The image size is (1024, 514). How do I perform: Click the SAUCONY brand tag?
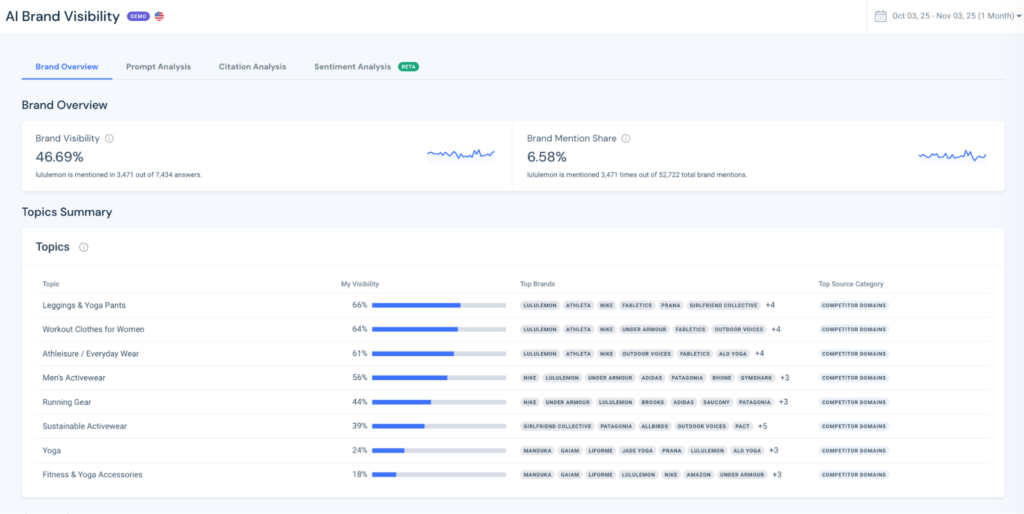(717, 402)
